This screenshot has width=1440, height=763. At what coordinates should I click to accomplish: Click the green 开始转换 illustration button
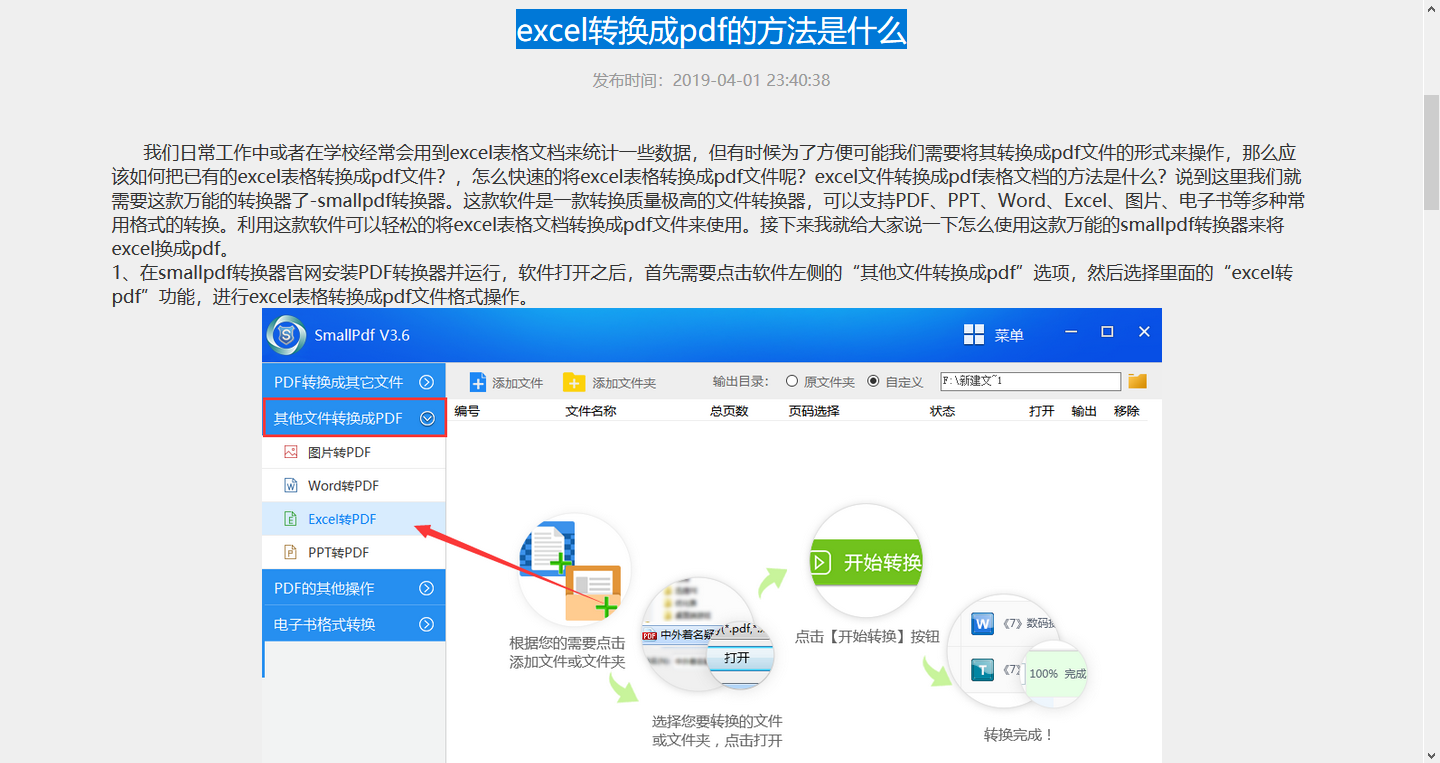click(865, 562)
